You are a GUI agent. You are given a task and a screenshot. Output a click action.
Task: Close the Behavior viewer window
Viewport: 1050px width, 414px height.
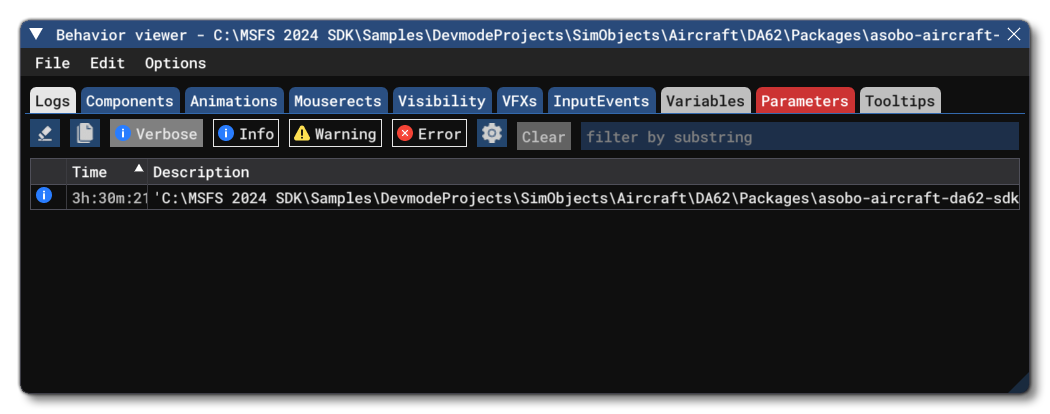click(1014, 35)
